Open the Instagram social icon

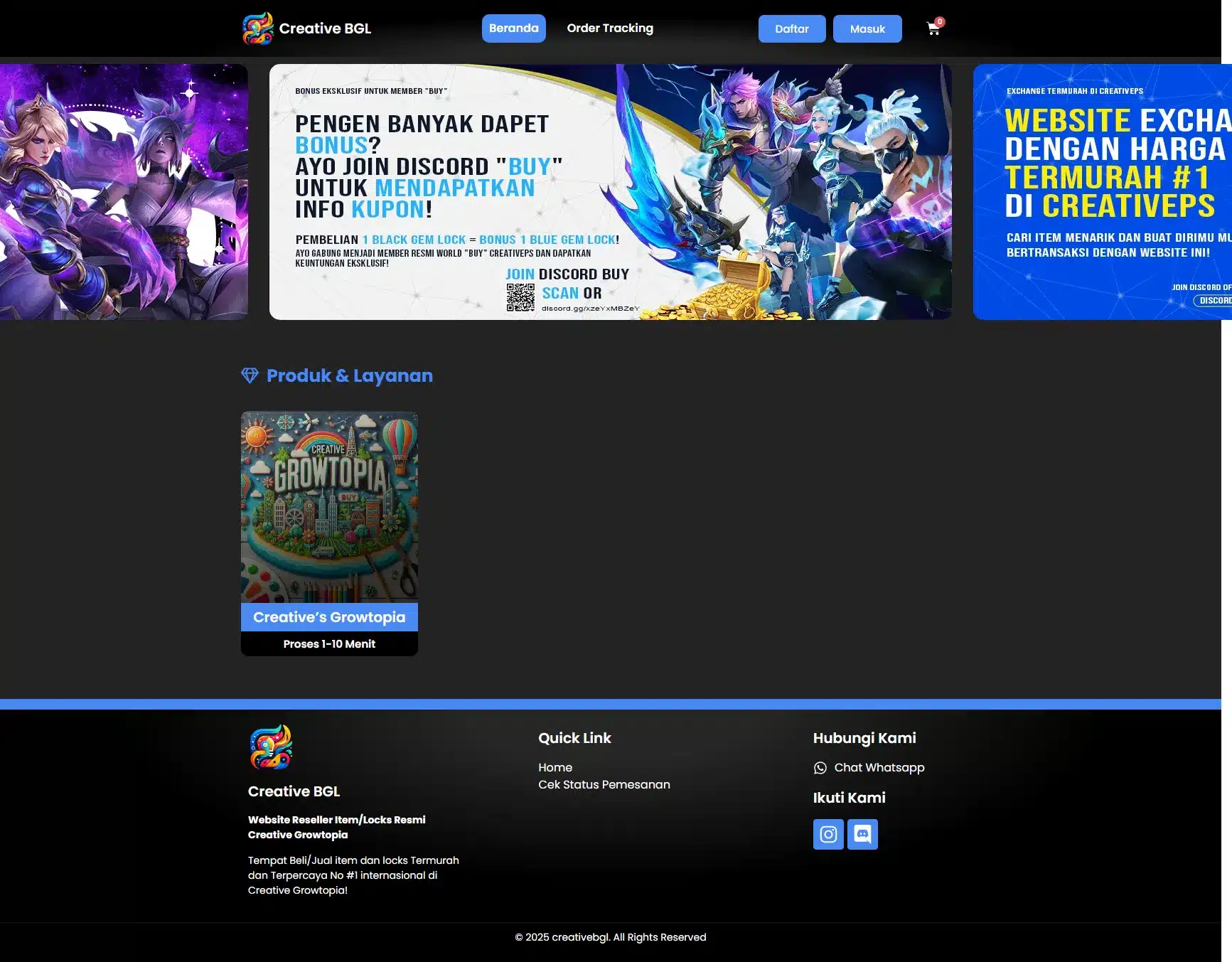[x=828, y=834]
